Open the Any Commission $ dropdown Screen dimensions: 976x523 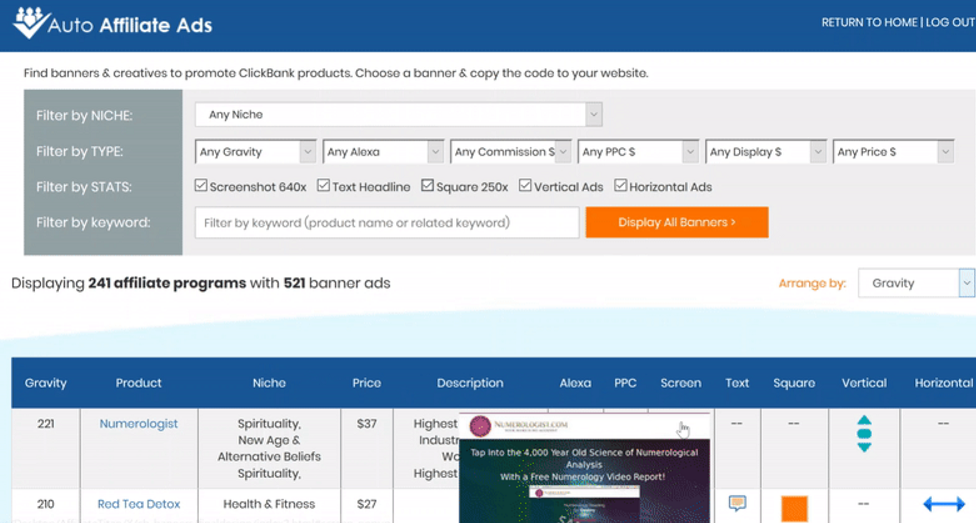click(511, 152)
